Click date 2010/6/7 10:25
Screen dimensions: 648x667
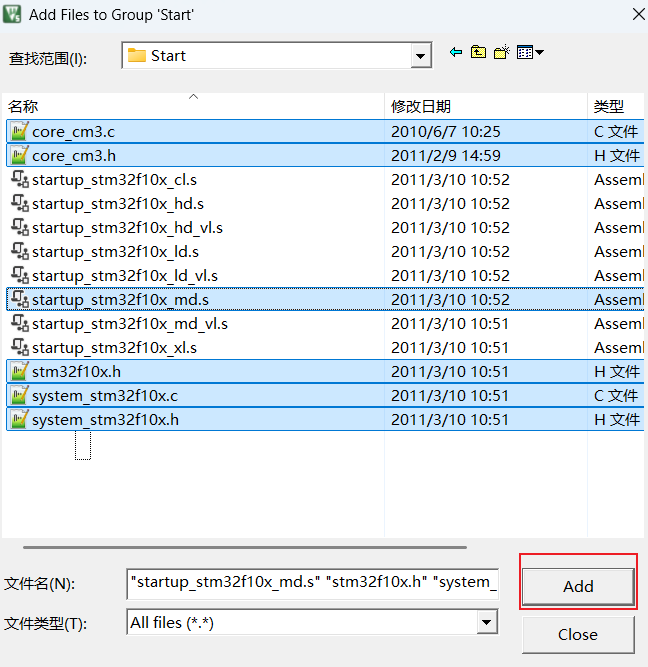click(x=446, y=131)
